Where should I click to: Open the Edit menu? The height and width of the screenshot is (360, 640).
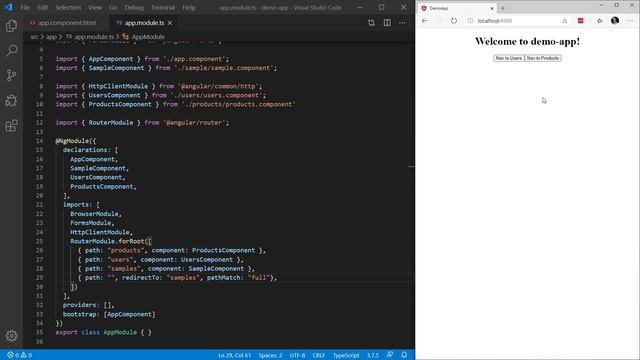click(42, 7)
